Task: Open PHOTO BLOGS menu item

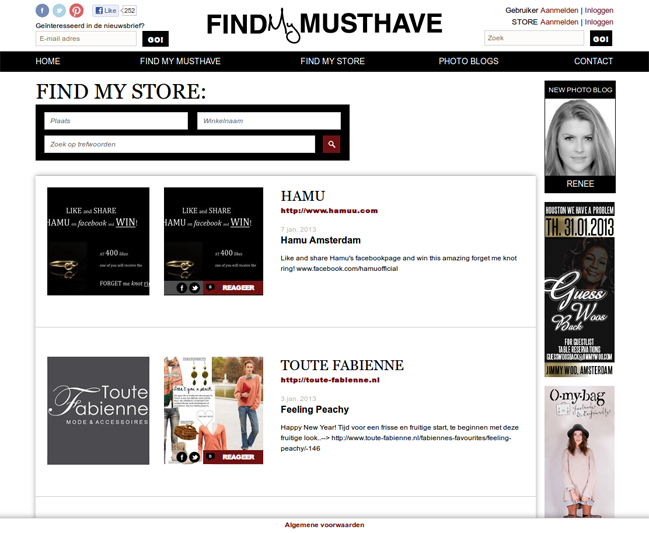Action: pyautogui.click(x=469, y=61)
